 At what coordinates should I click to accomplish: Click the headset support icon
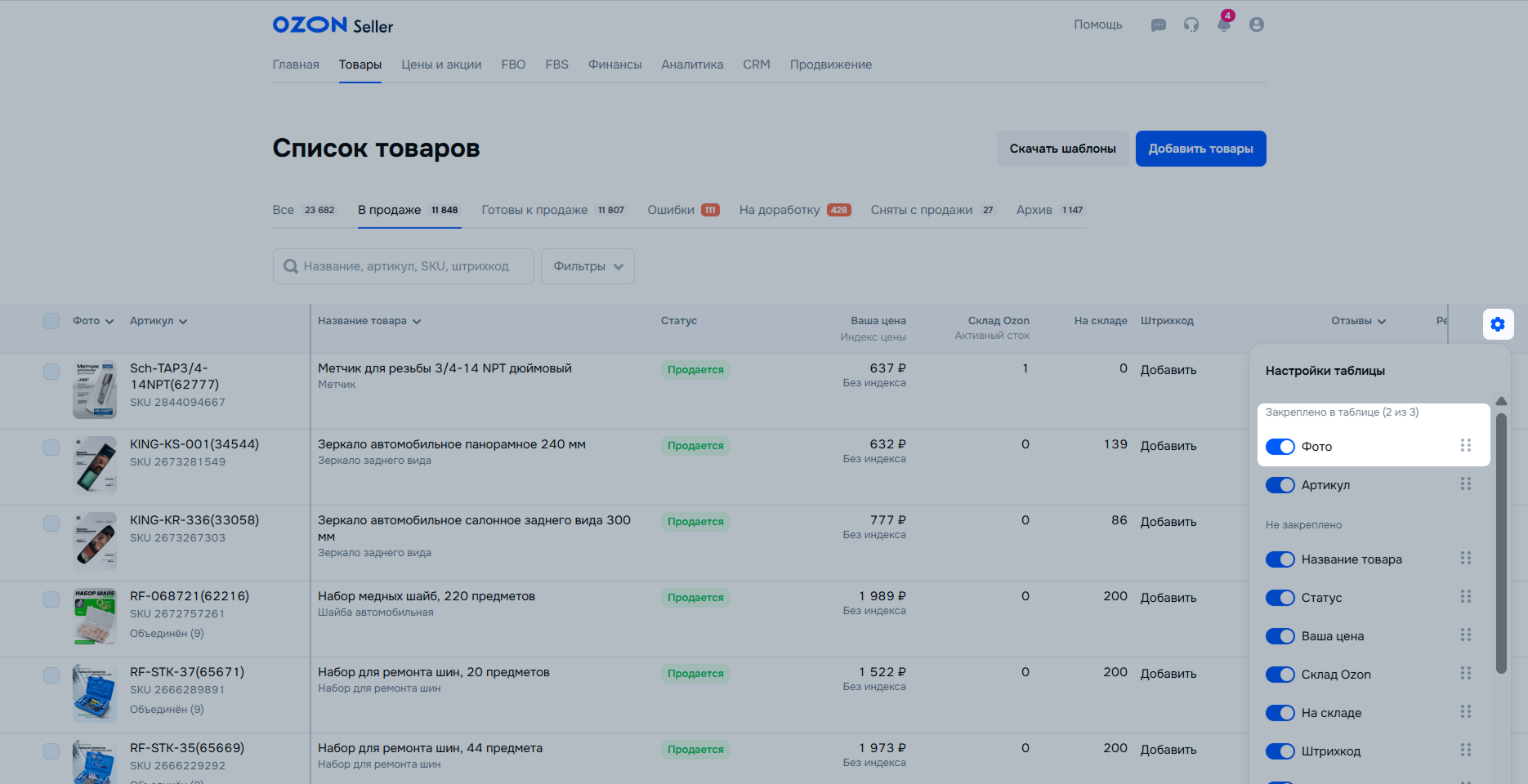click(1191, 25)
